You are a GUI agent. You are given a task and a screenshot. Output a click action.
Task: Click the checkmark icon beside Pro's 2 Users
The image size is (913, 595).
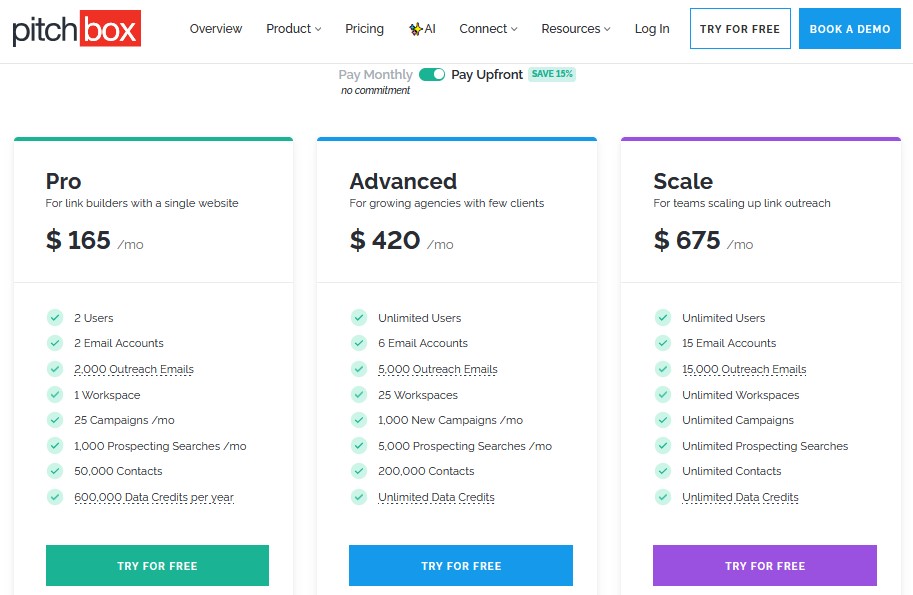[55, 318]
